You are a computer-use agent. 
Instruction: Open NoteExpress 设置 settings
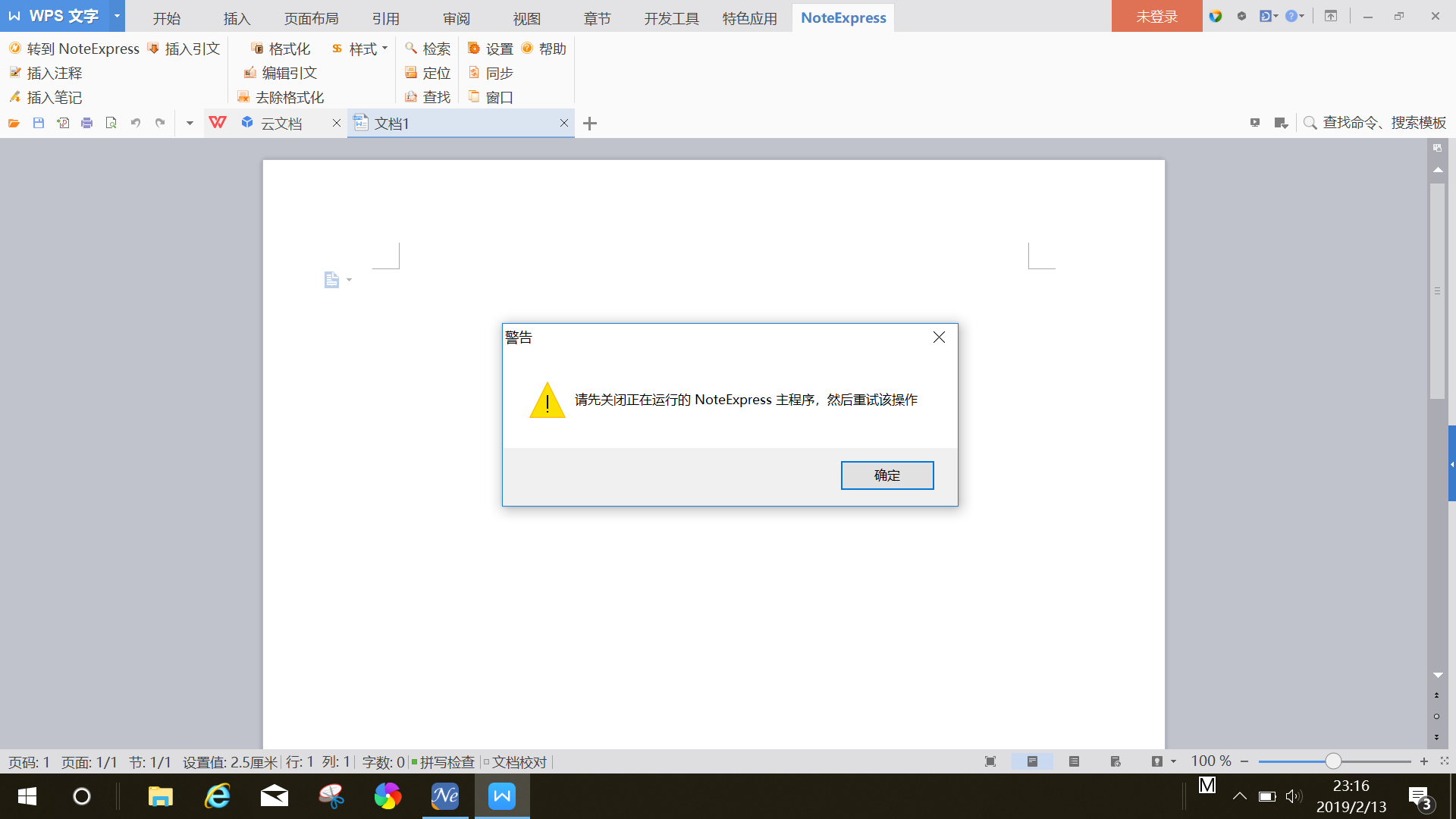click(491, 49)
